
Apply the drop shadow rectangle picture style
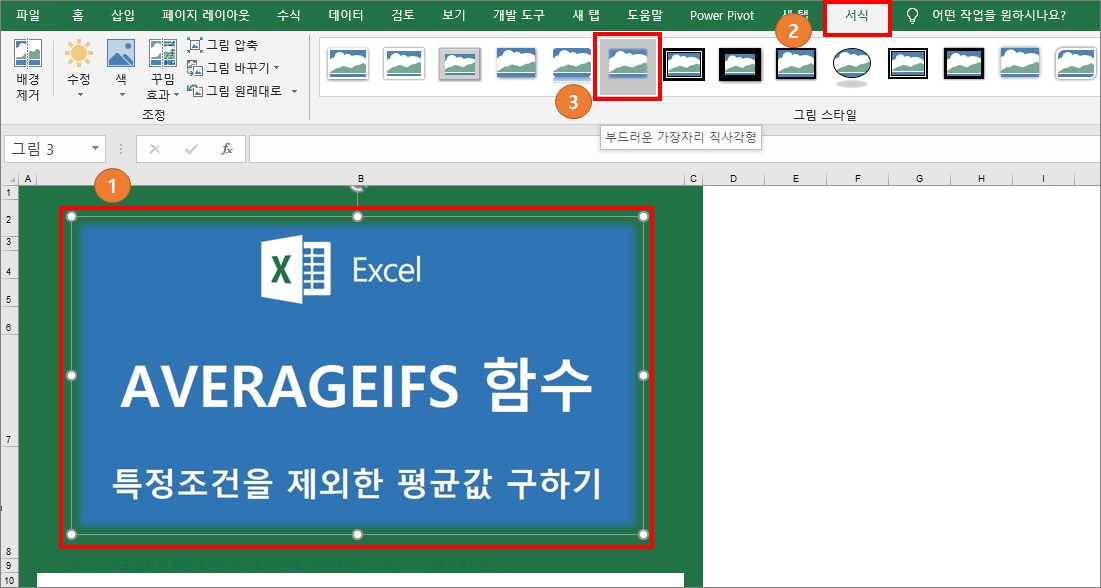coord(515,64)
